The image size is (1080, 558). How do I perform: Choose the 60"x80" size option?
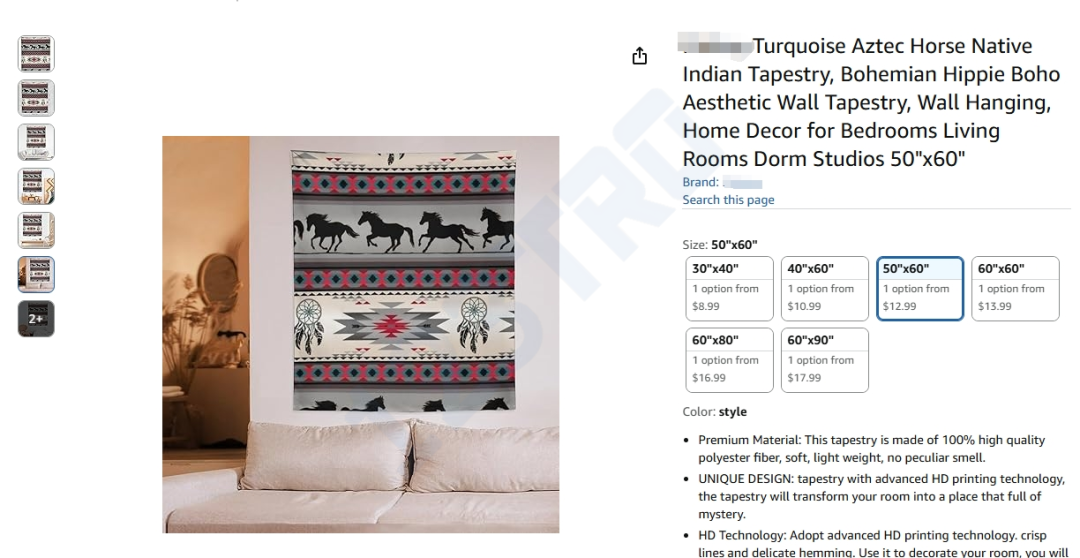tap(729, 360)
